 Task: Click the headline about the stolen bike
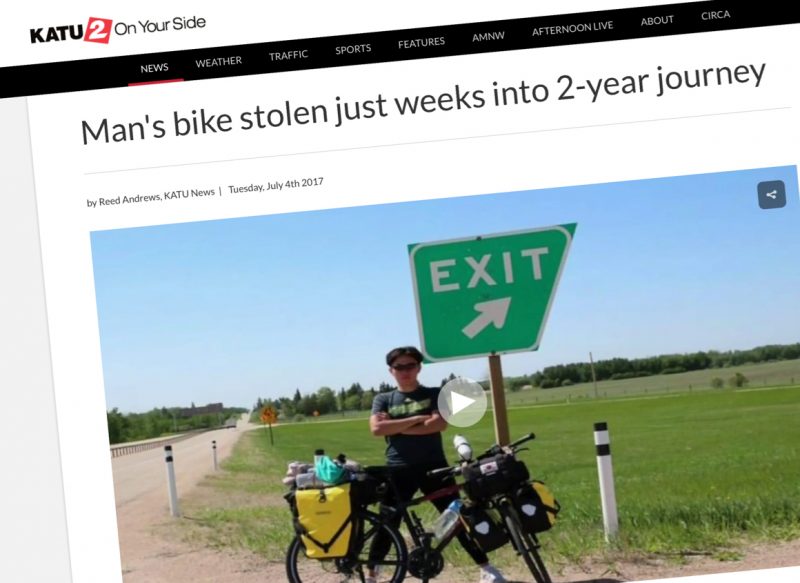point(423,103)
